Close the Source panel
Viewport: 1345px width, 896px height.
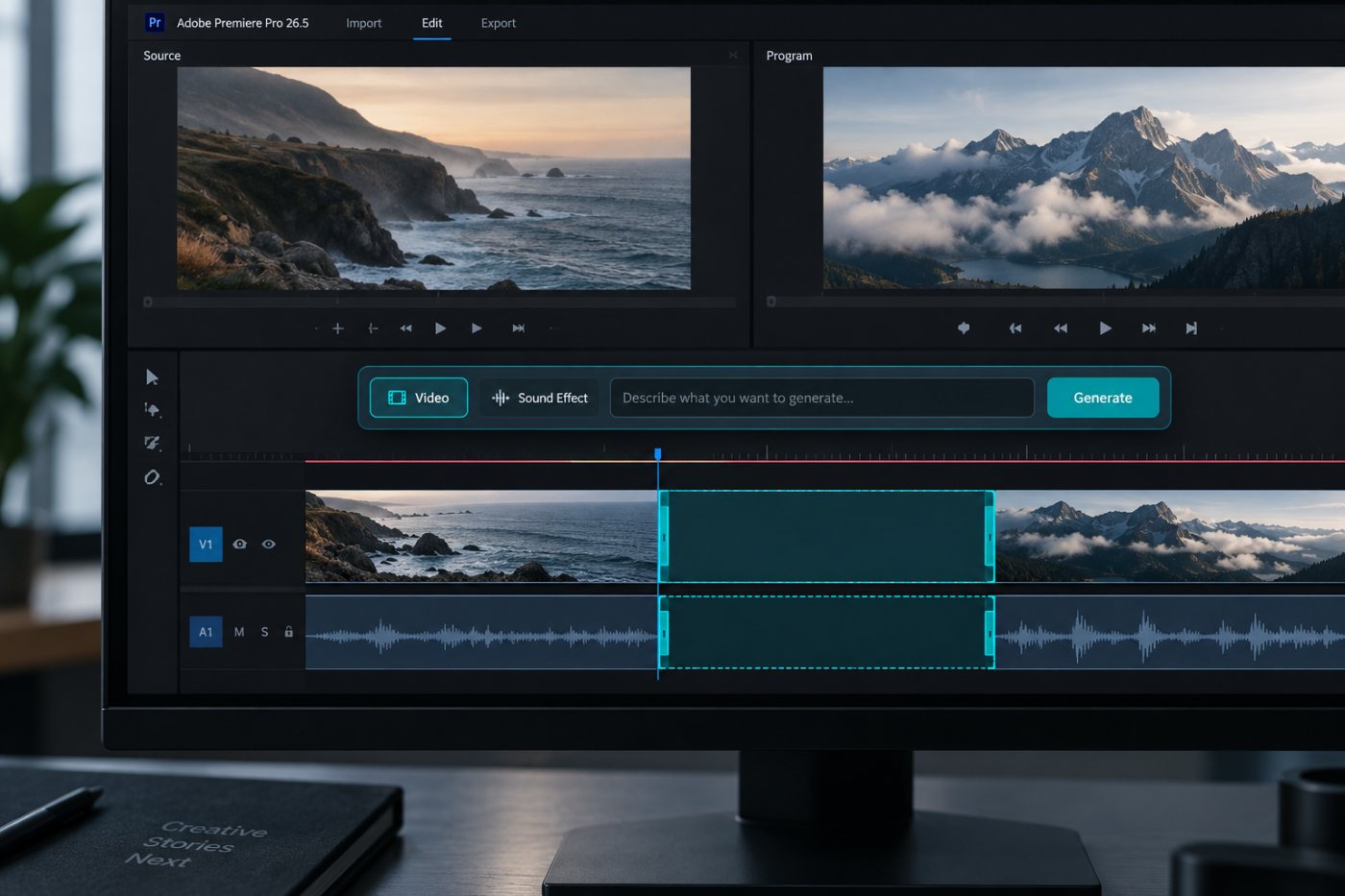[x=733, y=56]
